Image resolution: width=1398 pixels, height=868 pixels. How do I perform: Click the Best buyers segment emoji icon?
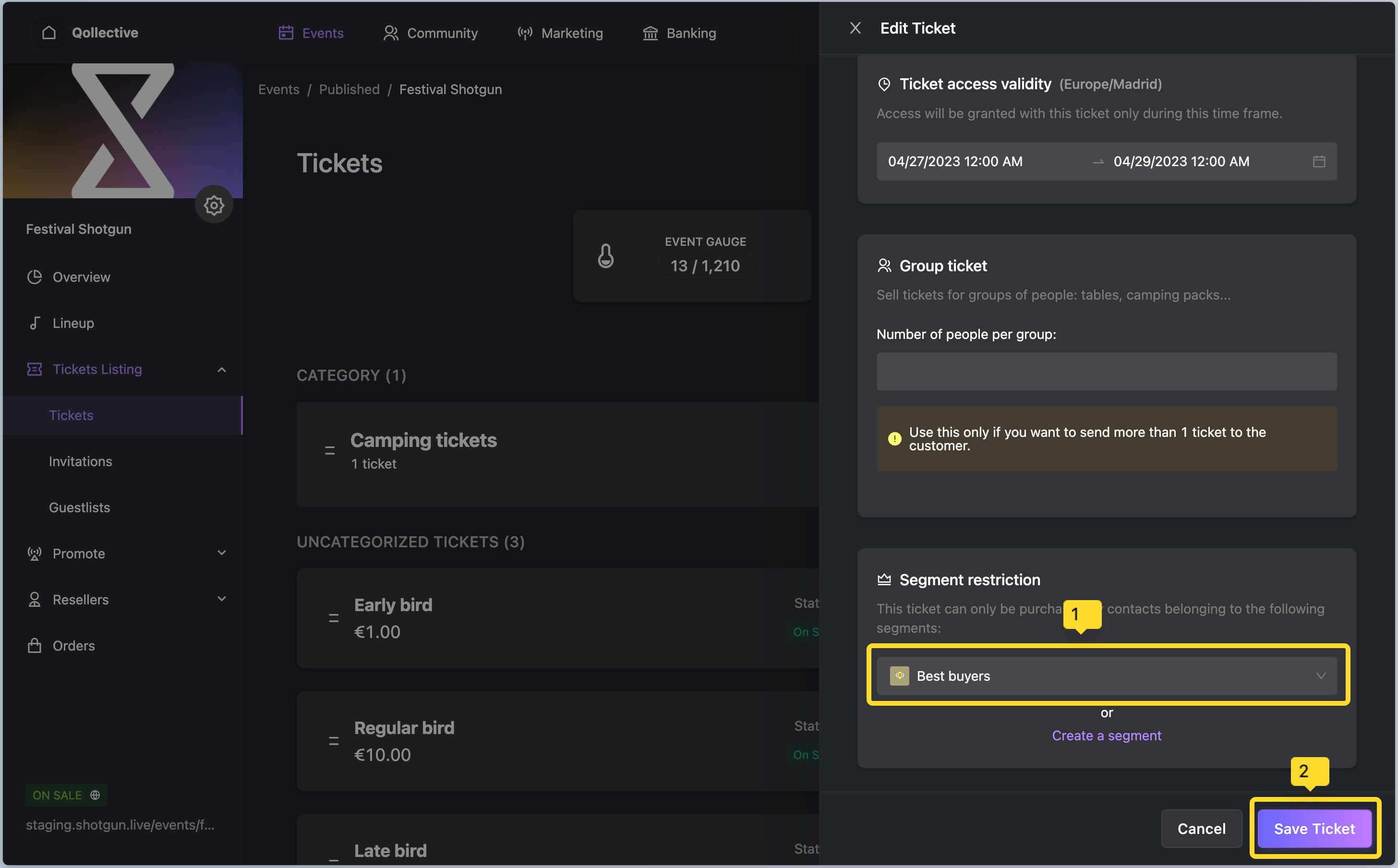(x=899, y=675)
